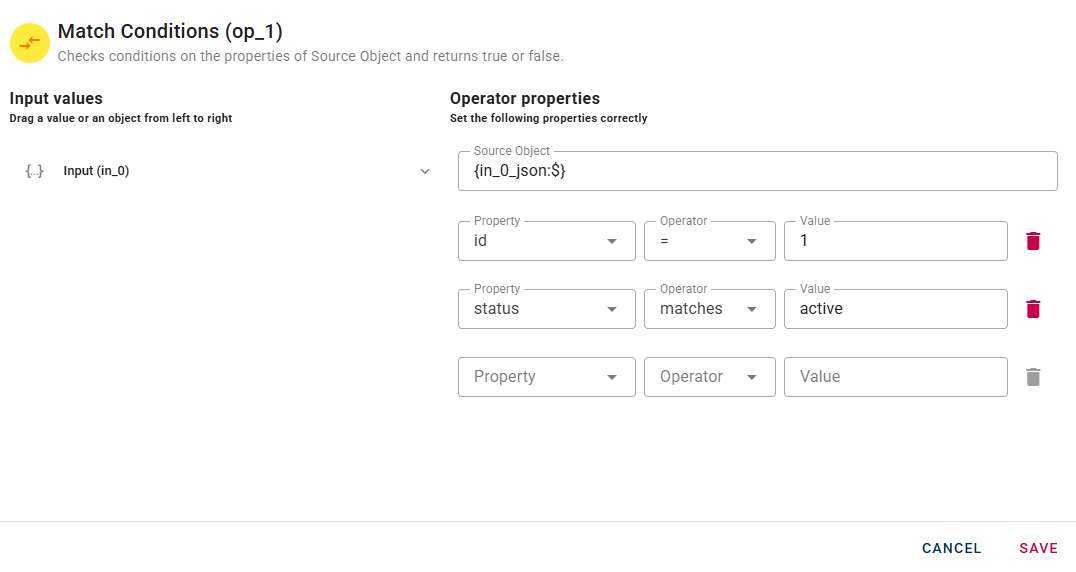
Task: Expand the Input (in_0) chevron
Action: (x=425, y=171)
